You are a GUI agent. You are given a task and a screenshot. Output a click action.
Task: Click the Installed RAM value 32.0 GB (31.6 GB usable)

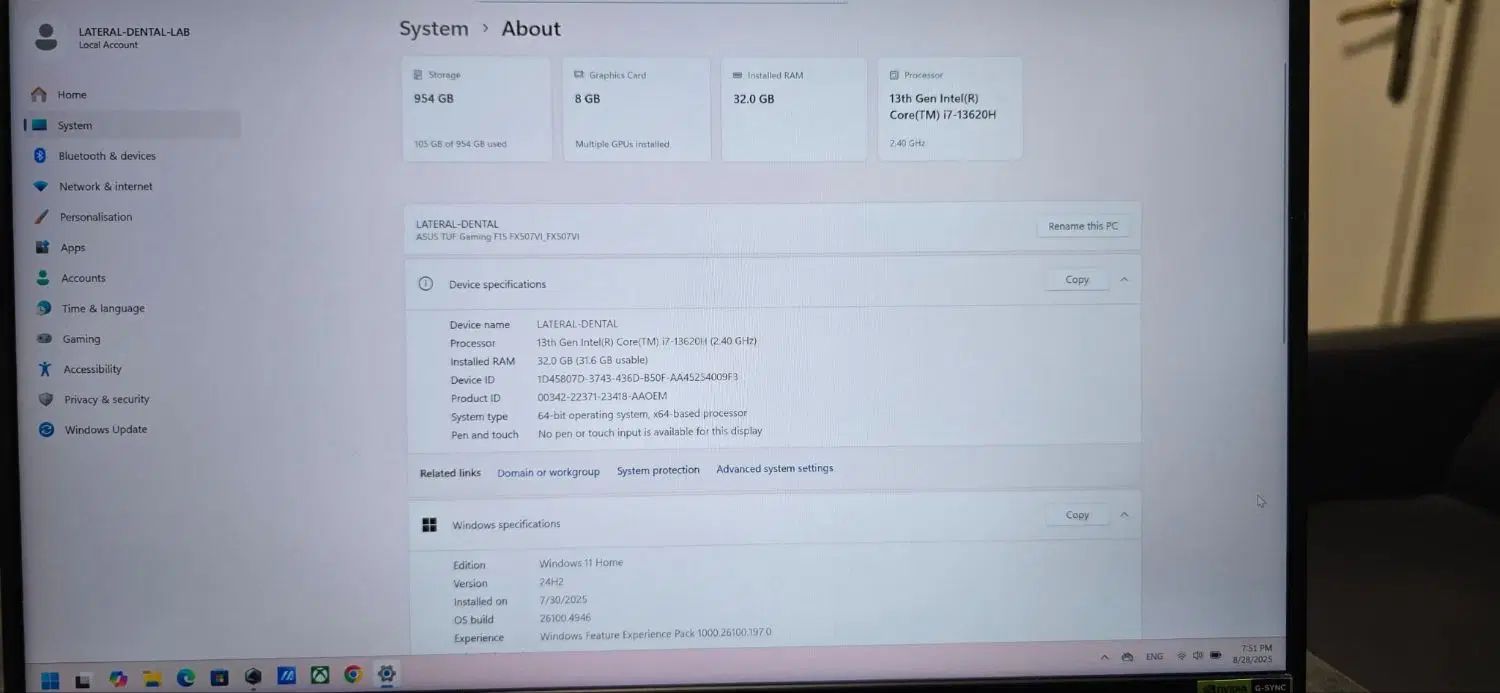tap(592, 361)
